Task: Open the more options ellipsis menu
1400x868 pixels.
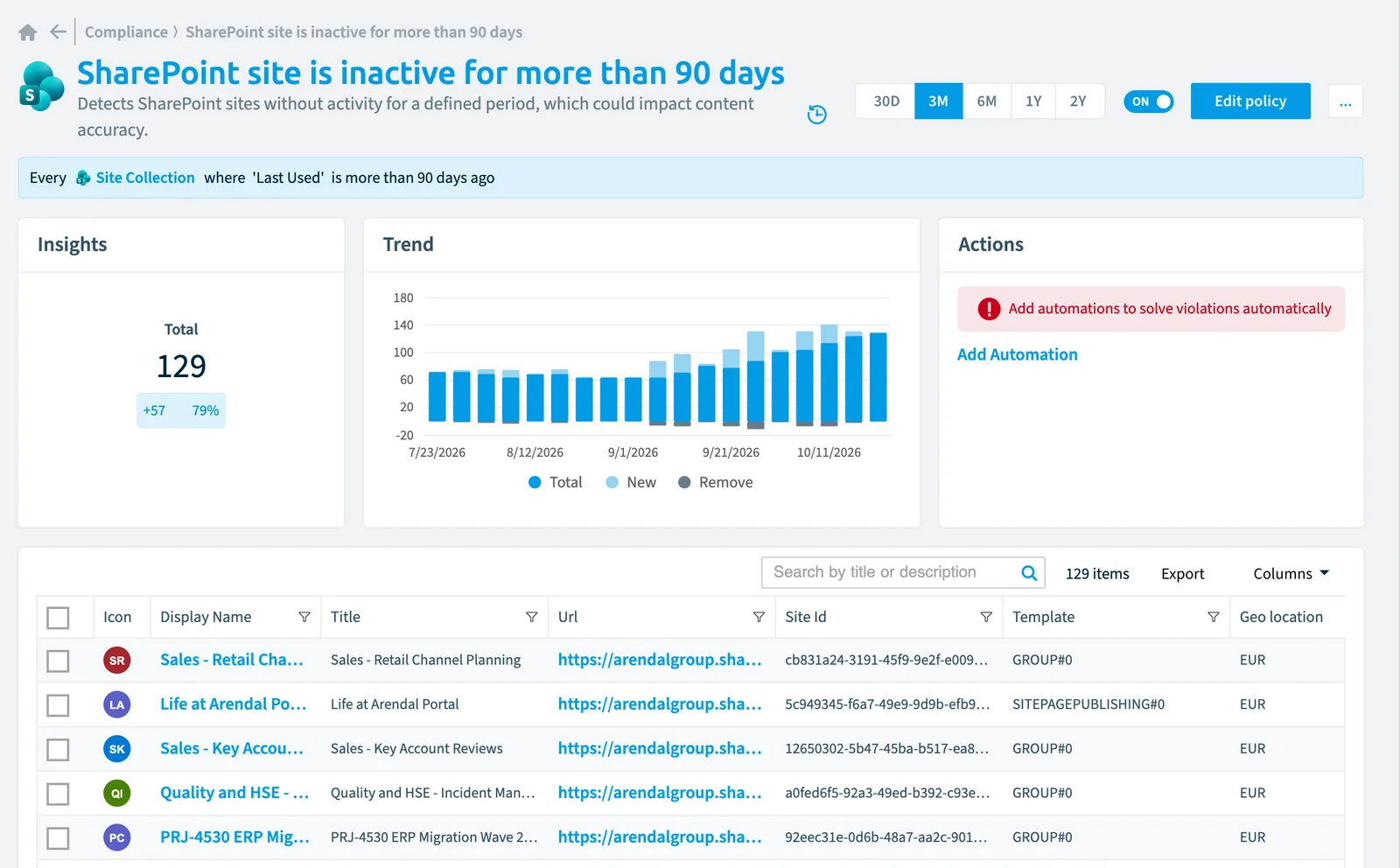Action: click(x=1345, y=101)
